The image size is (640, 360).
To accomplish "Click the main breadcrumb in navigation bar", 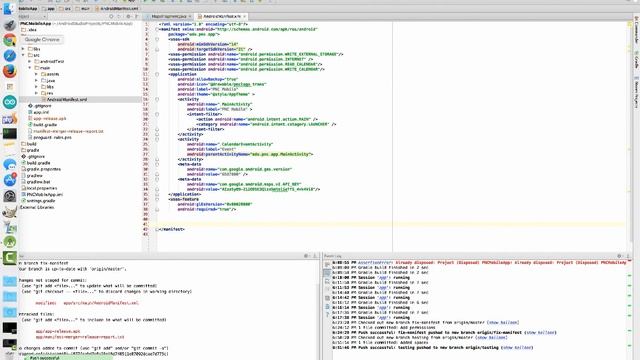I will click(83, 8).
